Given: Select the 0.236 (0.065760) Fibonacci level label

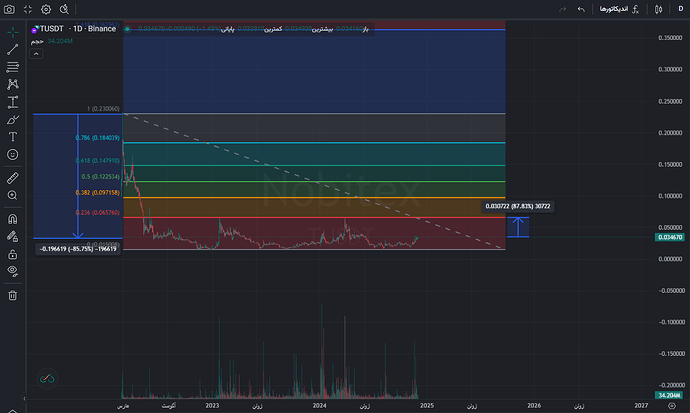Looking at the screenshot, I should 98,212.
